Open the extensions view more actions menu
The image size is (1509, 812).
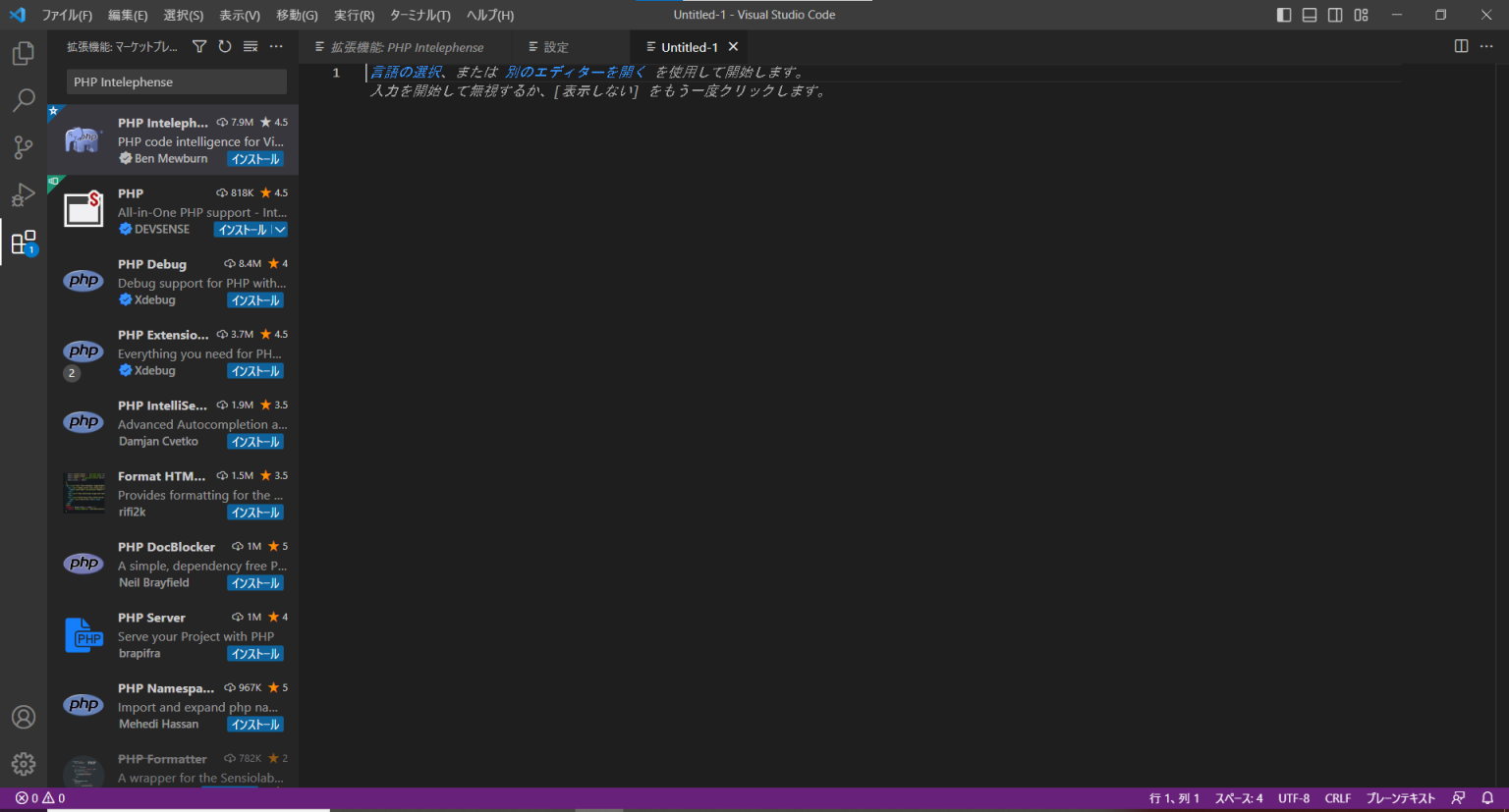tap(276, 45)
